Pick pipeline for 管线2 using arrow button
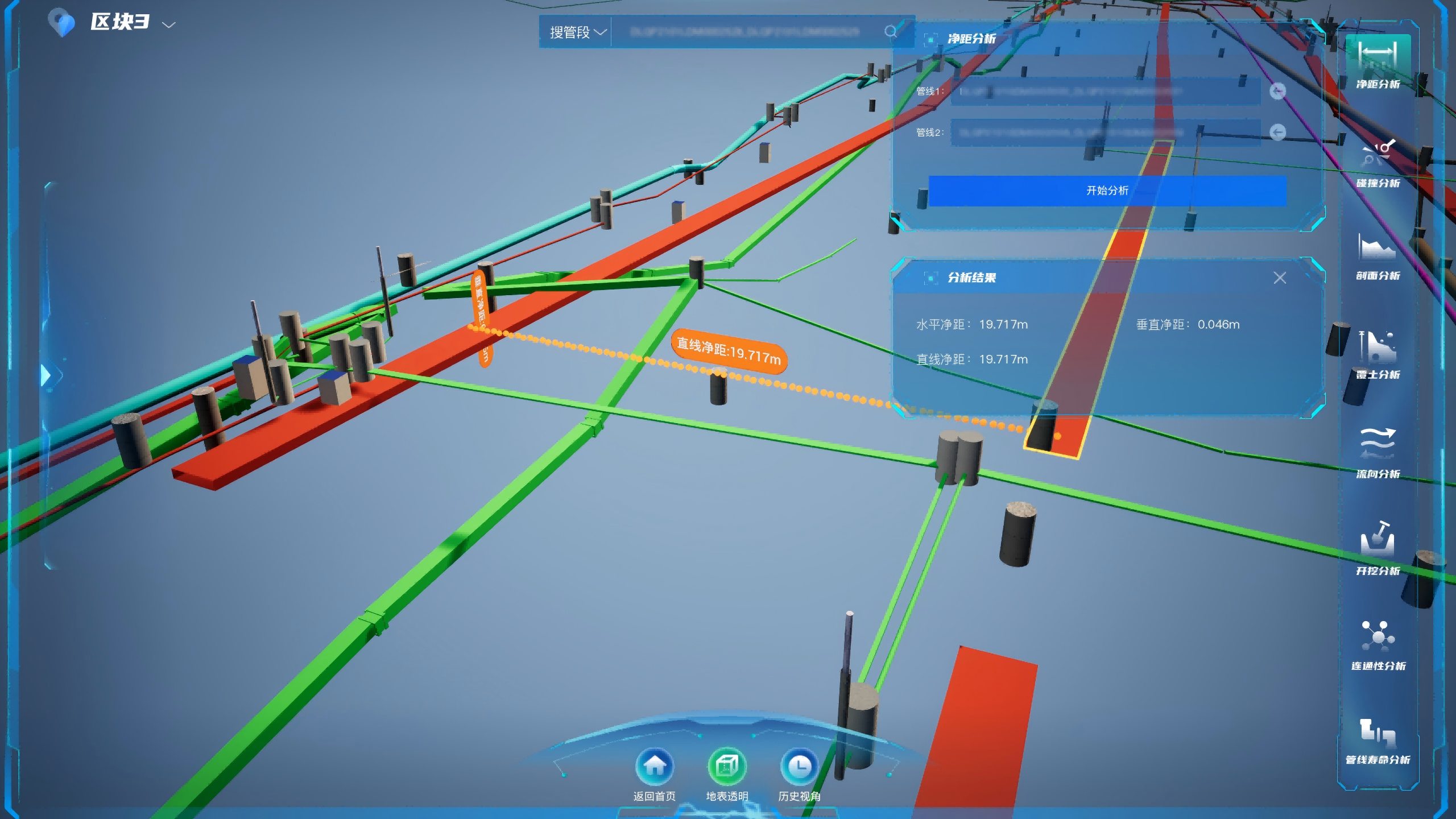The image size is (1456, 819). (1277, 133)
